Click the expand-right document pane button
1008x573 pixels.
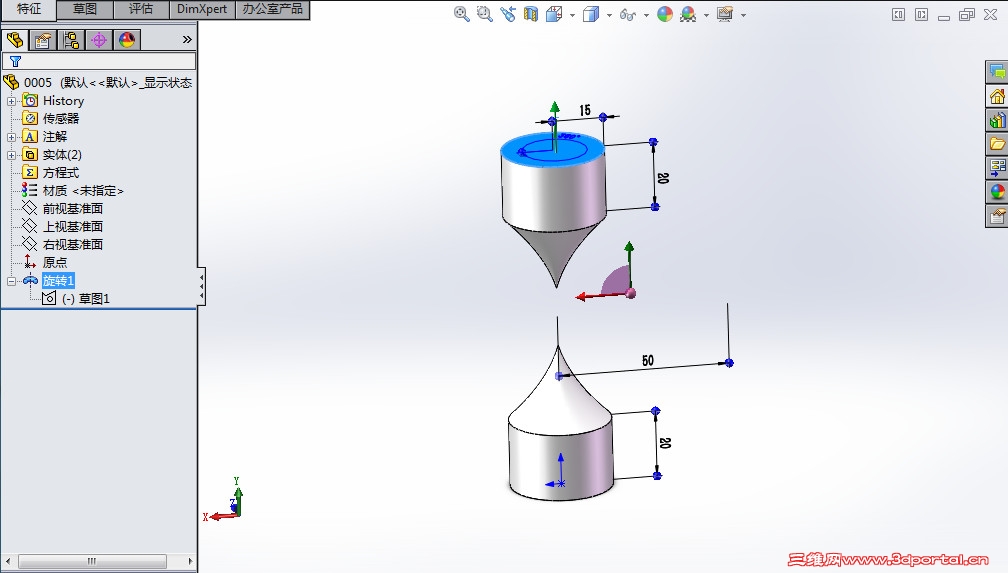click(922, 15)
